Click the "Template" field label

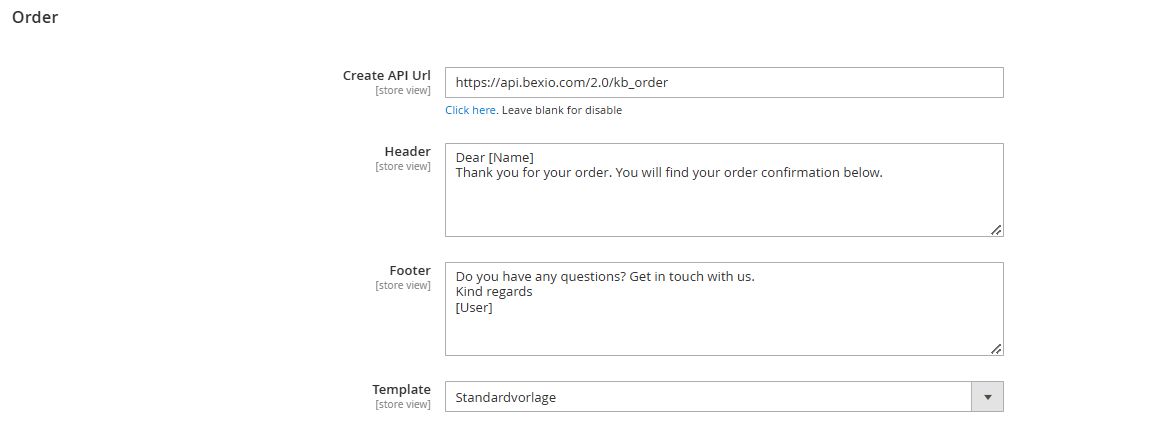pos(401,389)
